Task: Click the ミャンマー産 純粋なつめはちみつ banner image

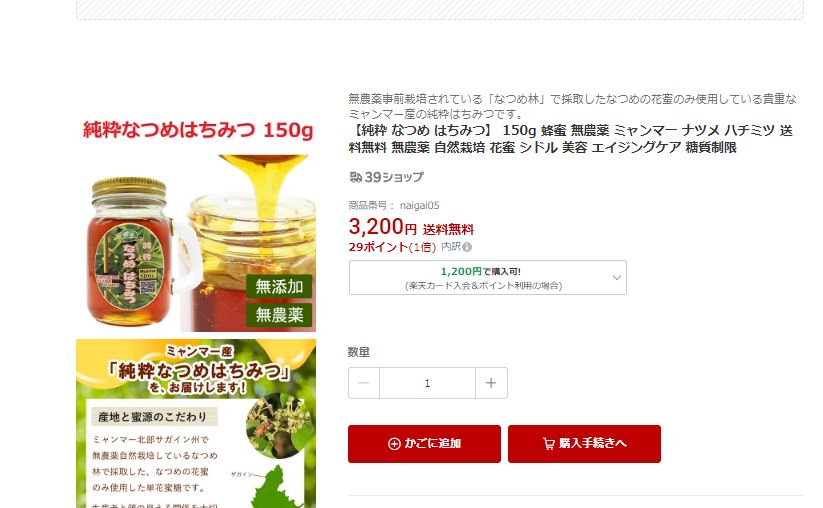Action: (196, 424)
